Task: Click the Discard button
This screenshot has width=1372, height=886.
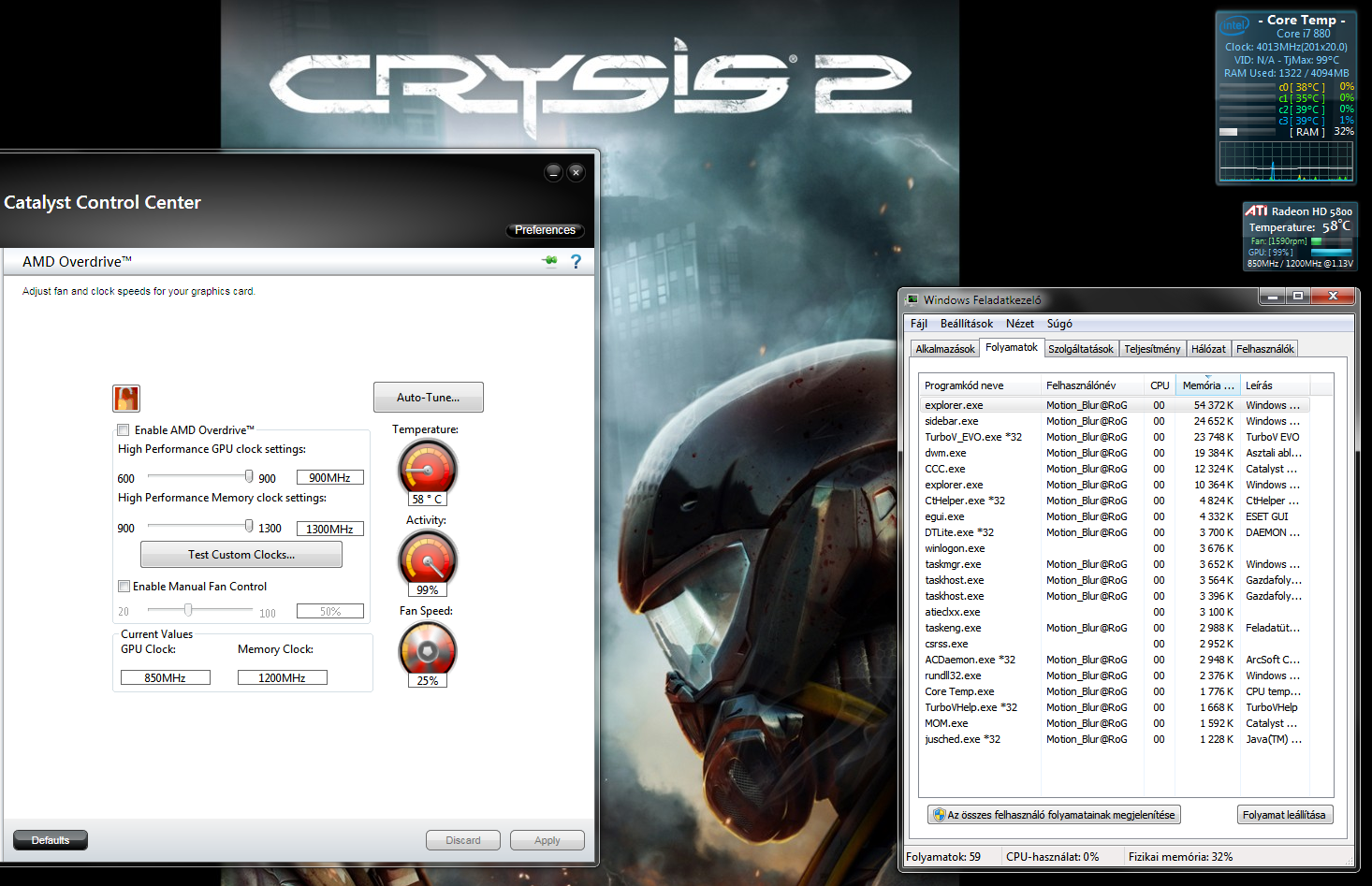Action: point(463,840)
